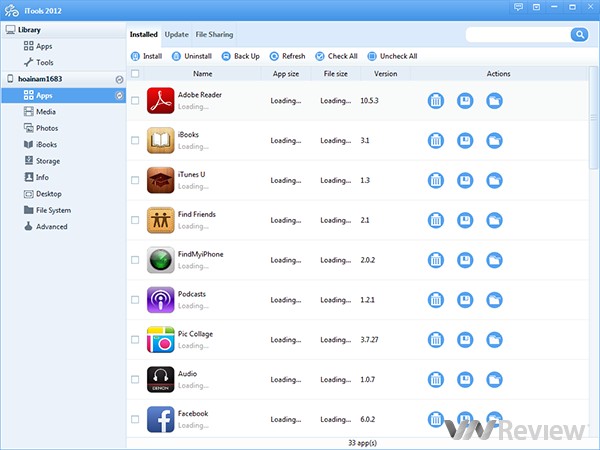Click the Back Up icon for Adobe Reader
The image size is (600, 450).
(465, 101)
